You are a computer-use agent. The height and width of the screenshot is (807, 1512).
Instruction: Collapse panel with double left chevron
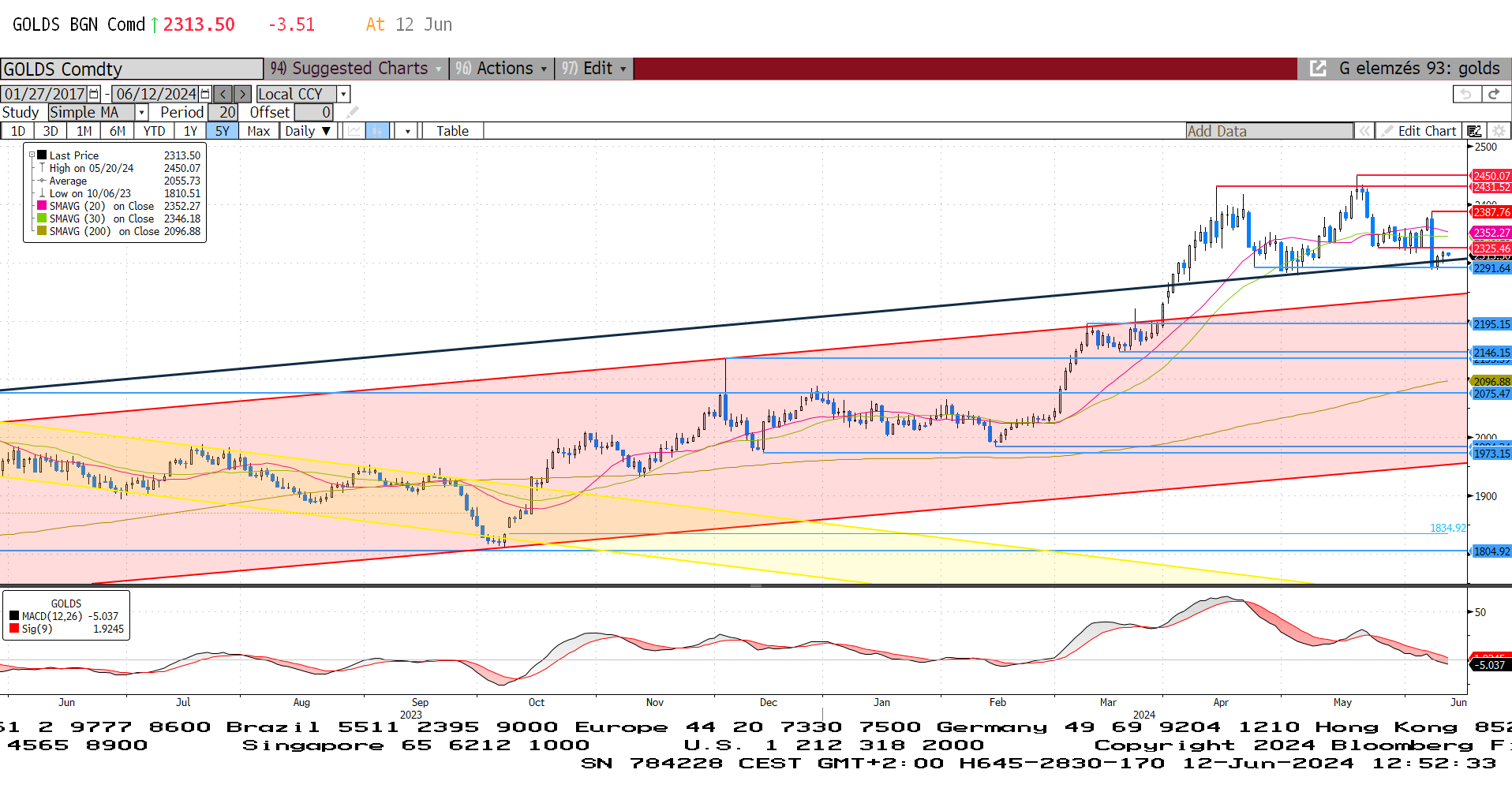1364,131
